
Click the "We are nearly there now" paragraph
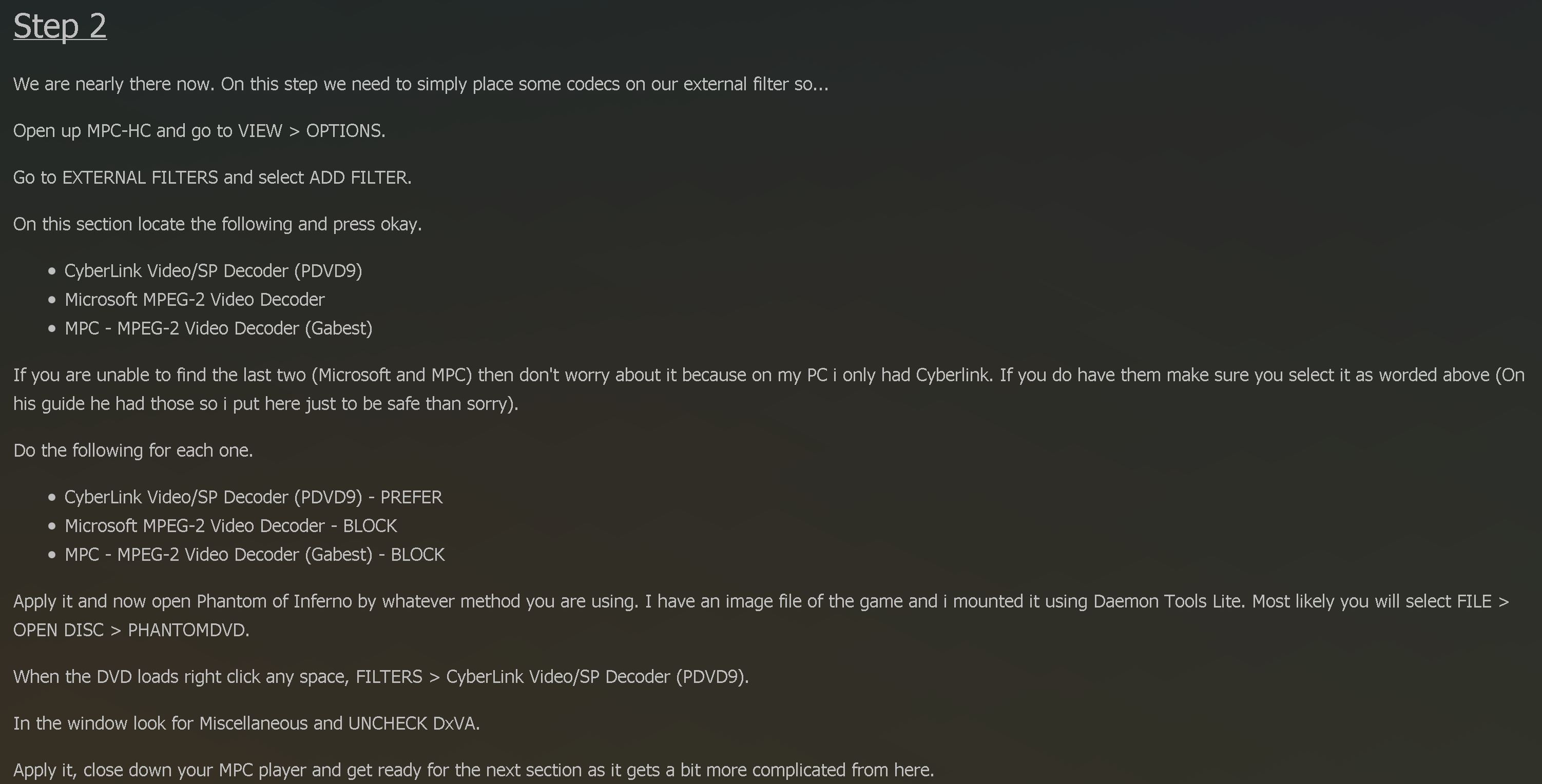[x=420, y=84]
